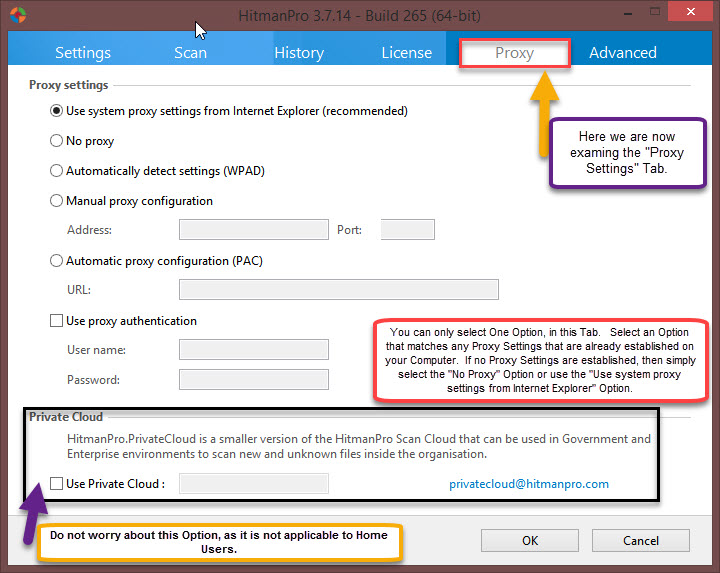Open the License tab
The width and height of the screenshot is (720, 573).
pyautogui.click(x=406, y=52)
